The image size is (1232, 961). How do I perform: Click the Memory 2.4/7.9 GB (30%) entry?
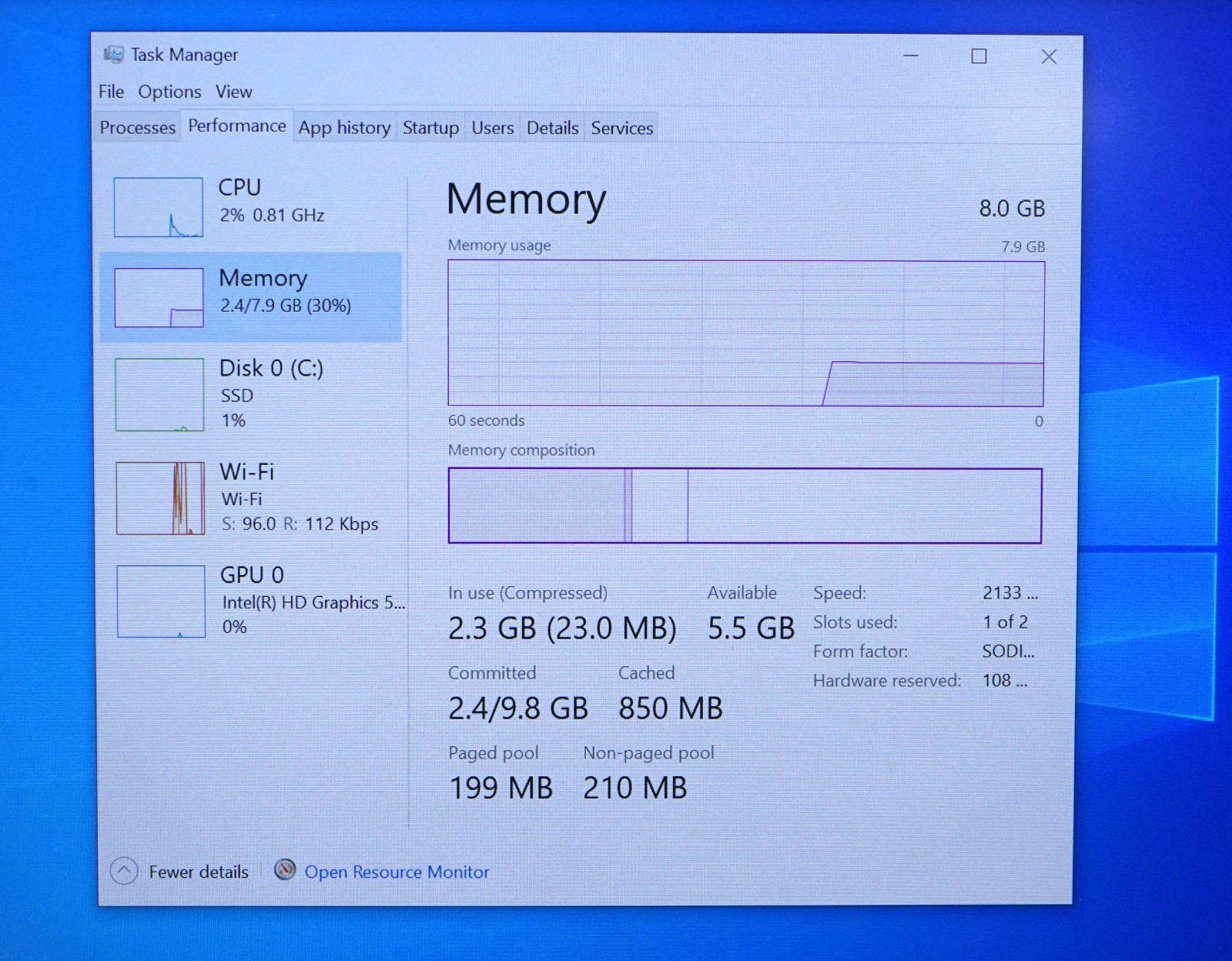click(x=251, y=296)
